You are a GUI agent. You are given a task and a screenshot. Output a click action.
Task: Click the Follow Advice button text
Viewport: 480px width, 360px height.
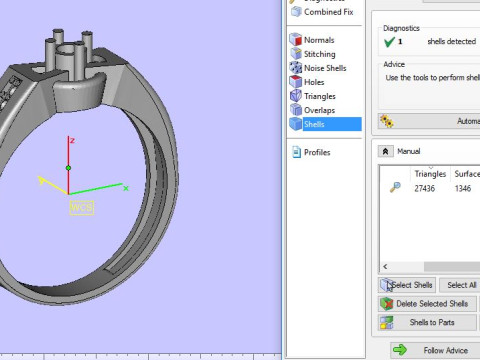(446, 350)
